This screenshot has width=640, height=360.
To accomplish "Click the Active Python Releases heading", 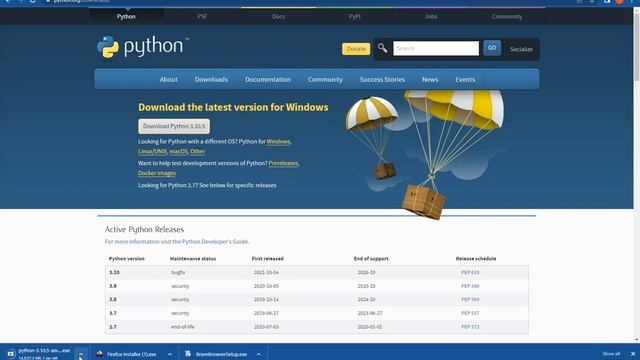I will tap(144, 229).
